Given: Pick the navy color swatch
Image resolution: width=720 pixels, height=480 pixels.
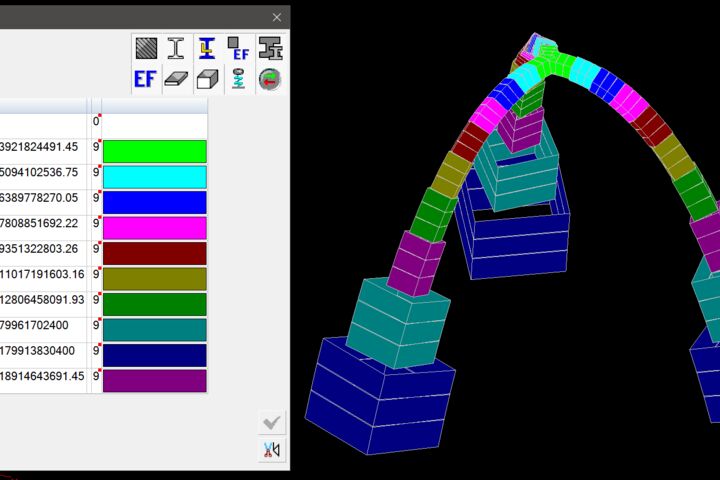Looking at the screenshot, I should coord(155,356).
